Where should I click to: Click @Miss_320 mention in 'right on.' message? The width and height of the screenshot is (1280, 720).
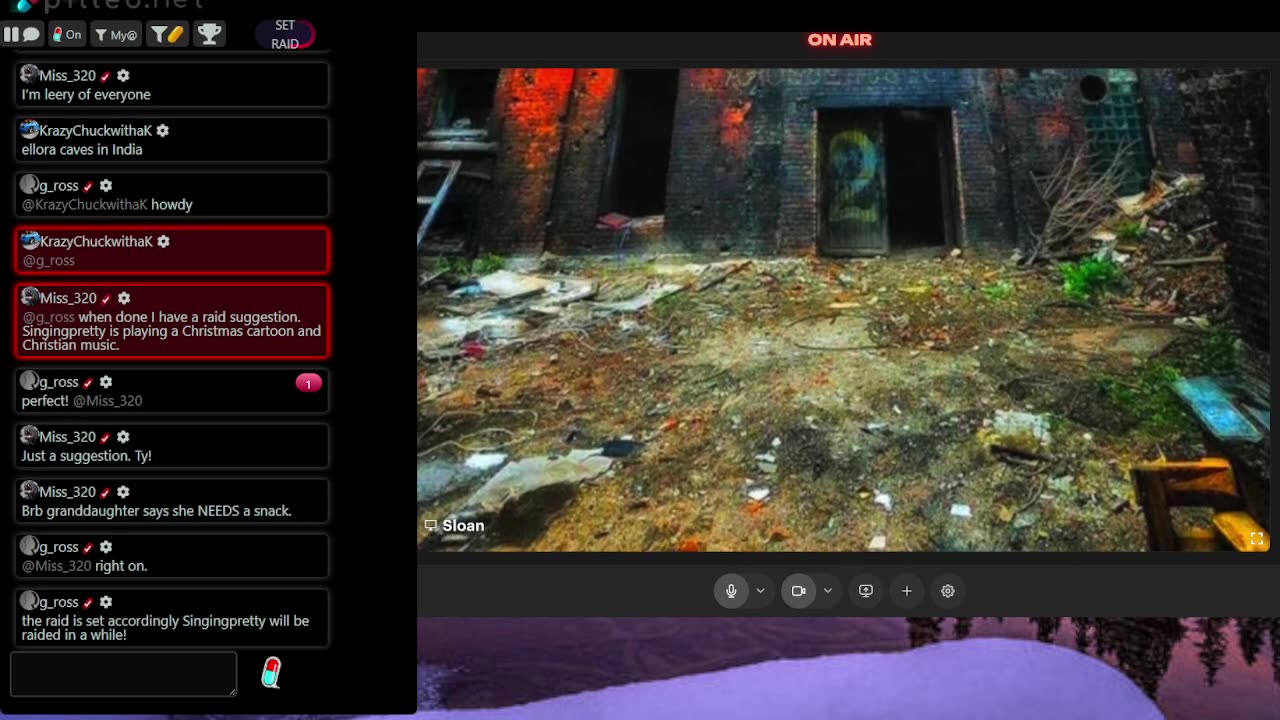pos(56,565)
